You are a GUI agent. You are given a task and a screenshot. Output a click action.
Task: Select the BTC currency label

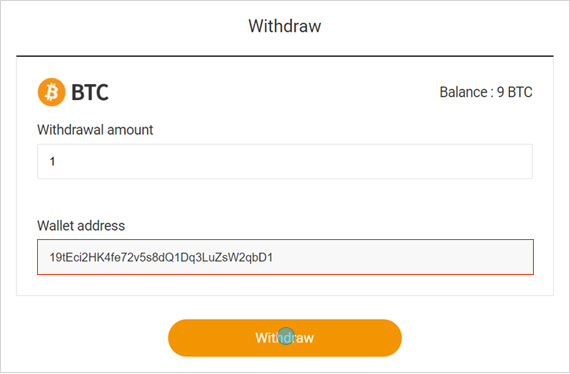pyautogui.click(x=90, y=92)
